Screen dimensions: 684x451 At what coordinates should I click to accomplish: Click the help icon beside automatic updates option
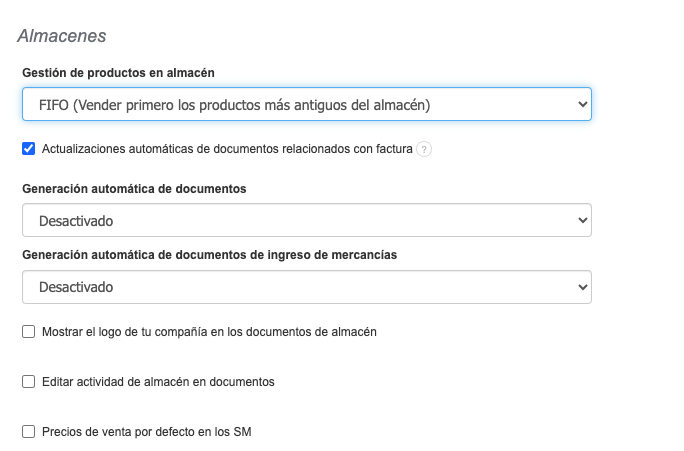[424, 150]
